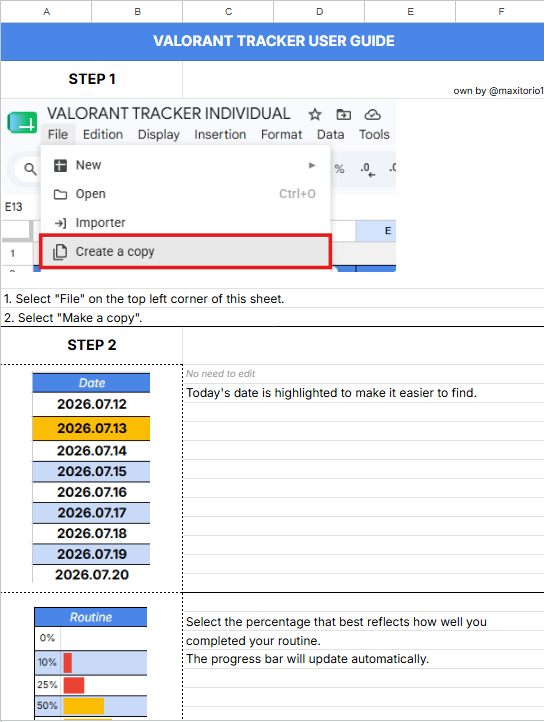Screen dimensions: 544x722
Task: Select the top column E header
Action: [x=410, y=12]
